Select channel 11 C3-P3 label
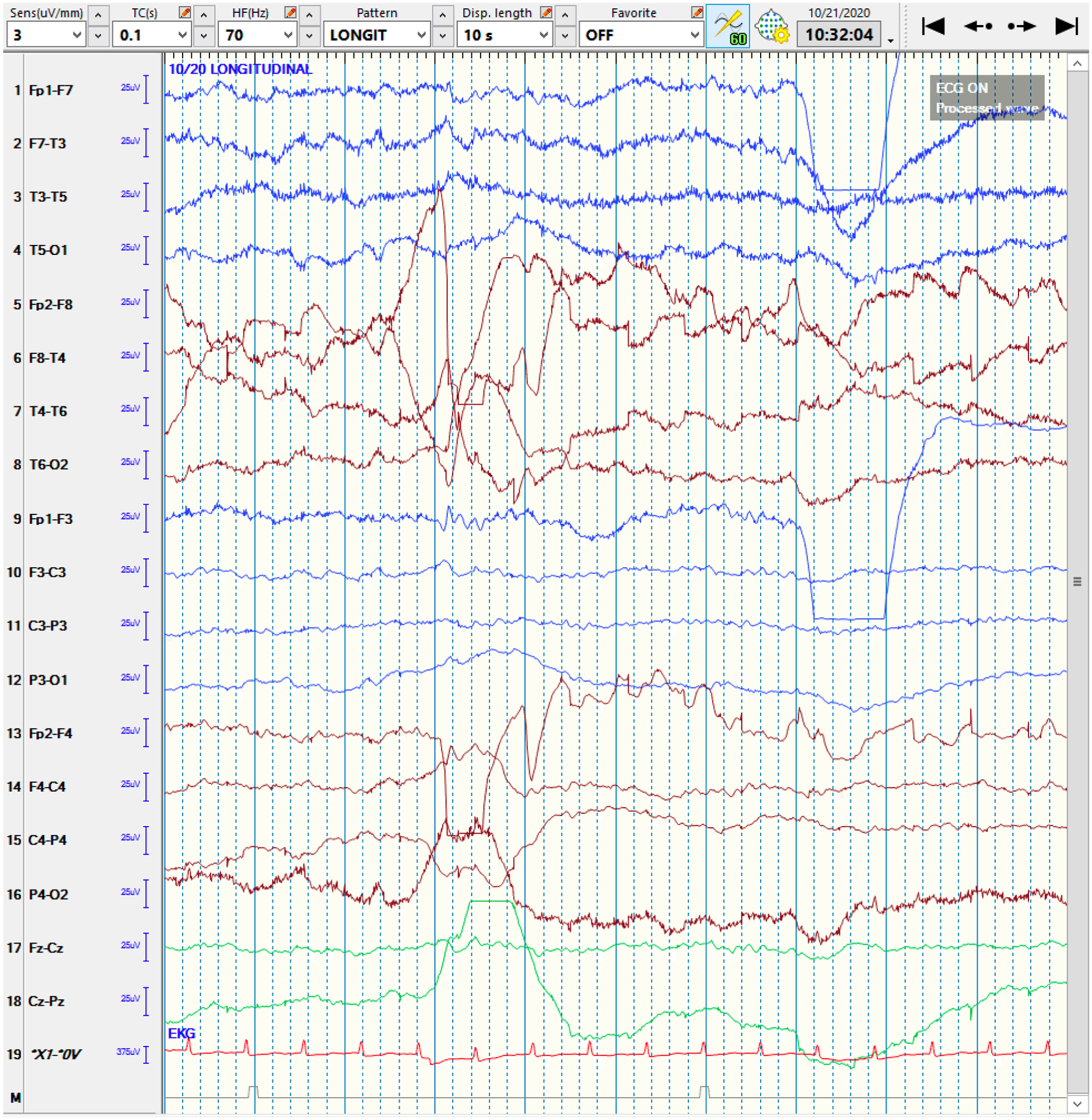 coord(48,625)
